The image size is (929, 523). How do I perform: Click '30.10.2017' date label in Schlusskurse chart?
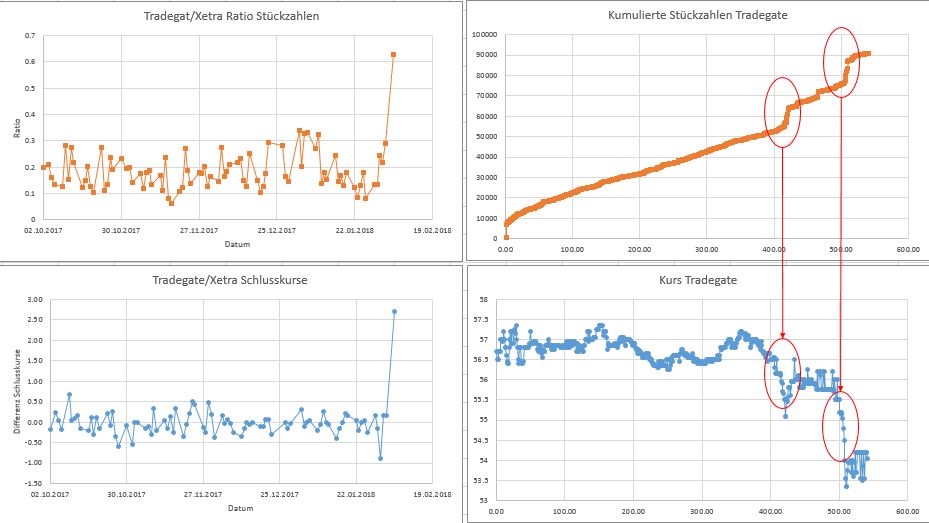coord(127,495)
